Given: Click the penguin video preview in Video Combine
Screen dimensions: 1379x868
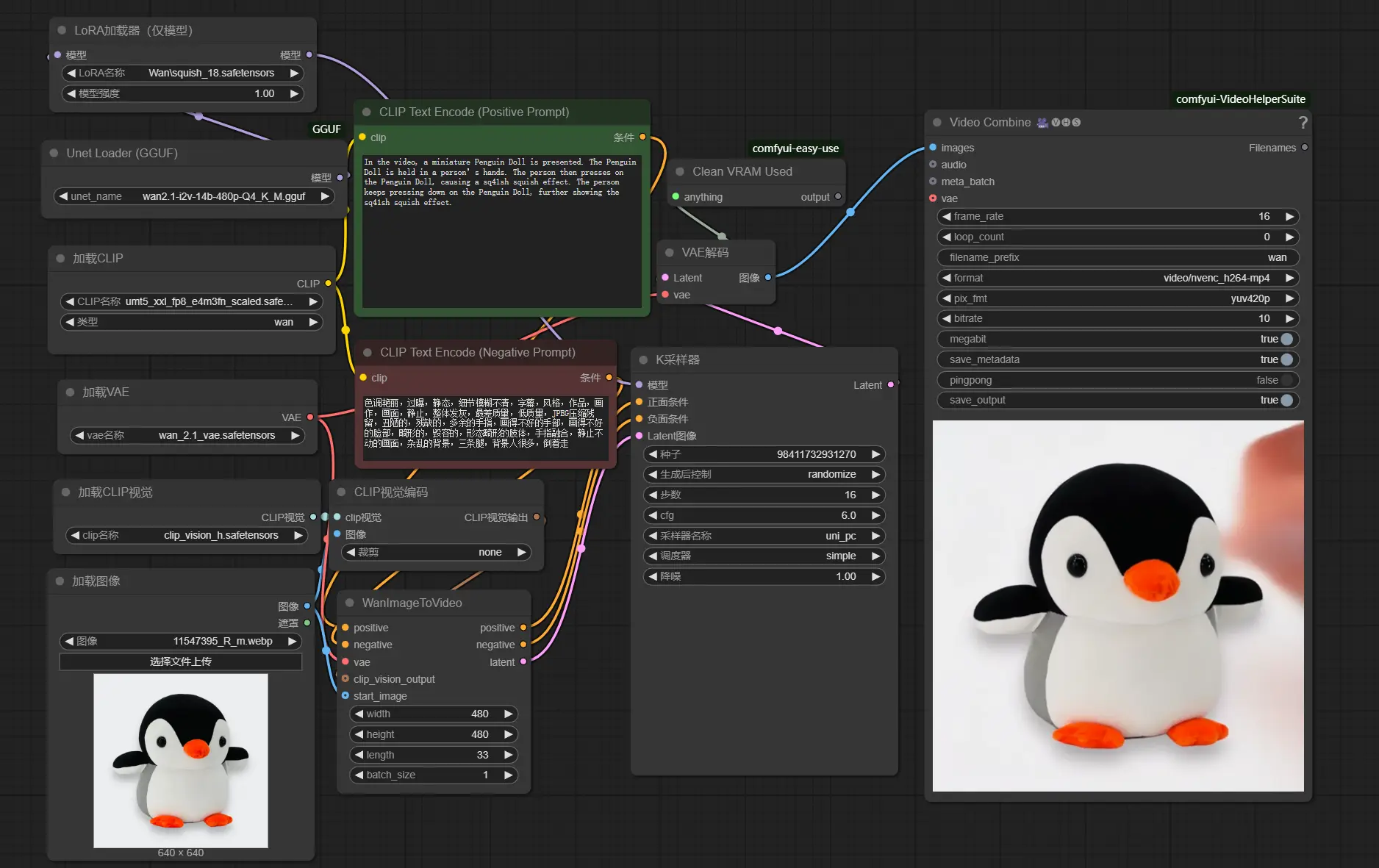Looking at the screenshot, I should (1118, 606).
